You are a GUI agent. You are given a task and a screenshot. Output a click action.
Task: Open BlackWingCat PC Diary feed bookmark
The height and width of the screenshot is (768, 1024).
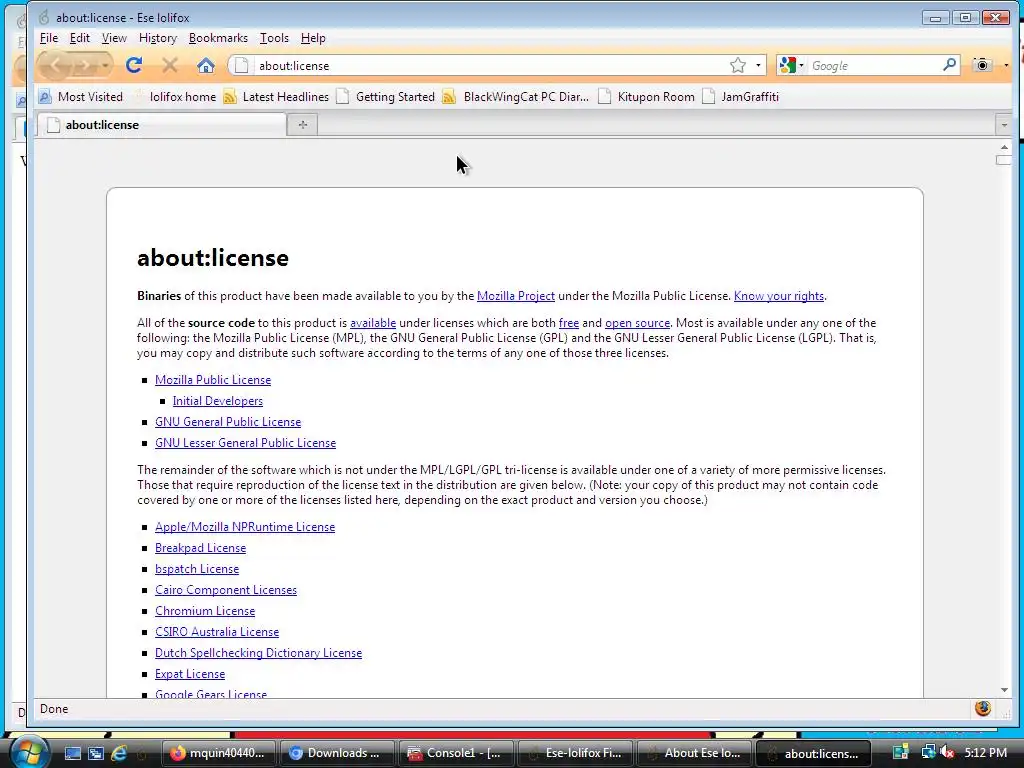pos(516,97)
